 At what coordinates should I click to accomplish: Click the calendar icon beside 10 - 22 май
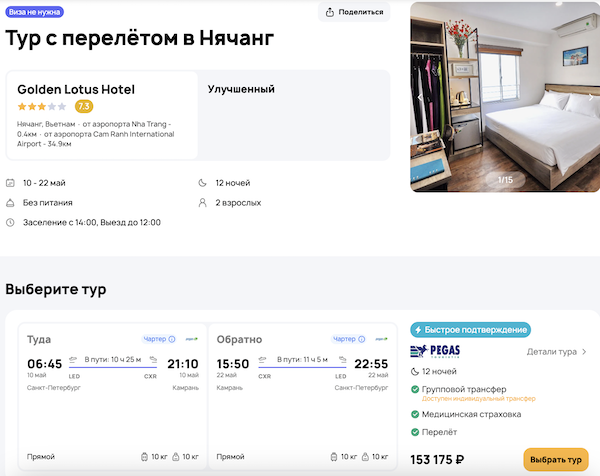tap(10, 183)
